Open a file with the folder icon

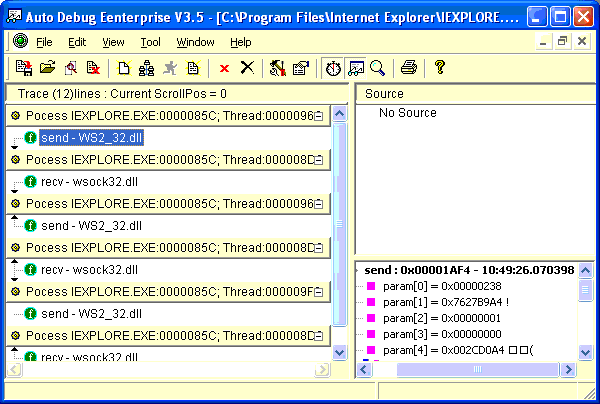click(47, 68)
